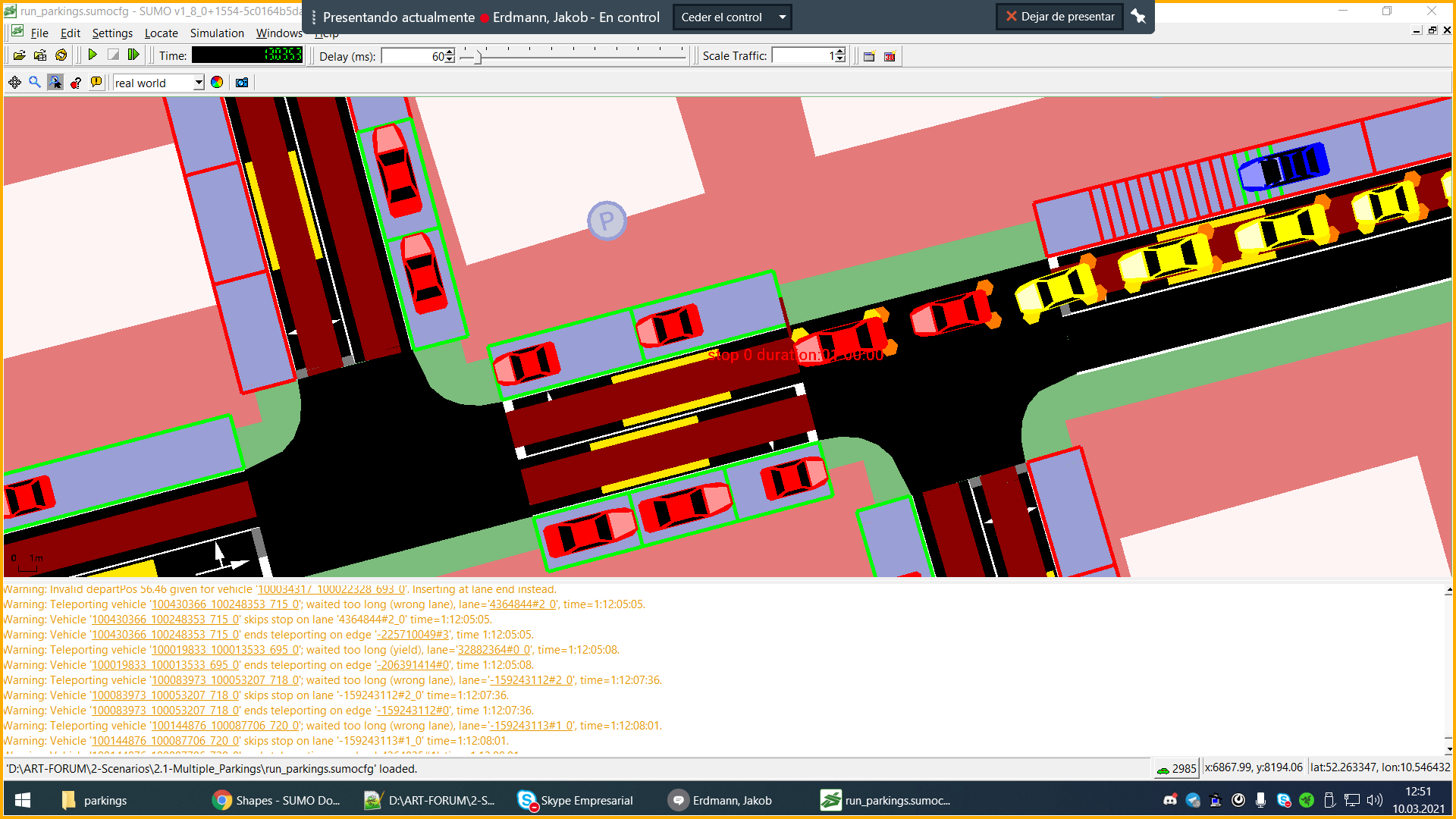Open the Skype Empresarial taskbar app
Viewport: 1456px width, 819px height.
tap(576, 800)
